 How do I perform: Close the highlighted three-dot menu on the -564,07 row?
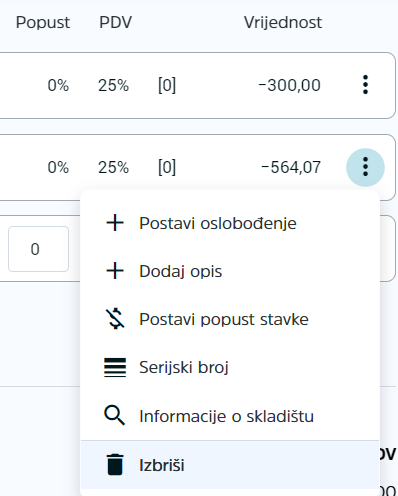[365, 167]
